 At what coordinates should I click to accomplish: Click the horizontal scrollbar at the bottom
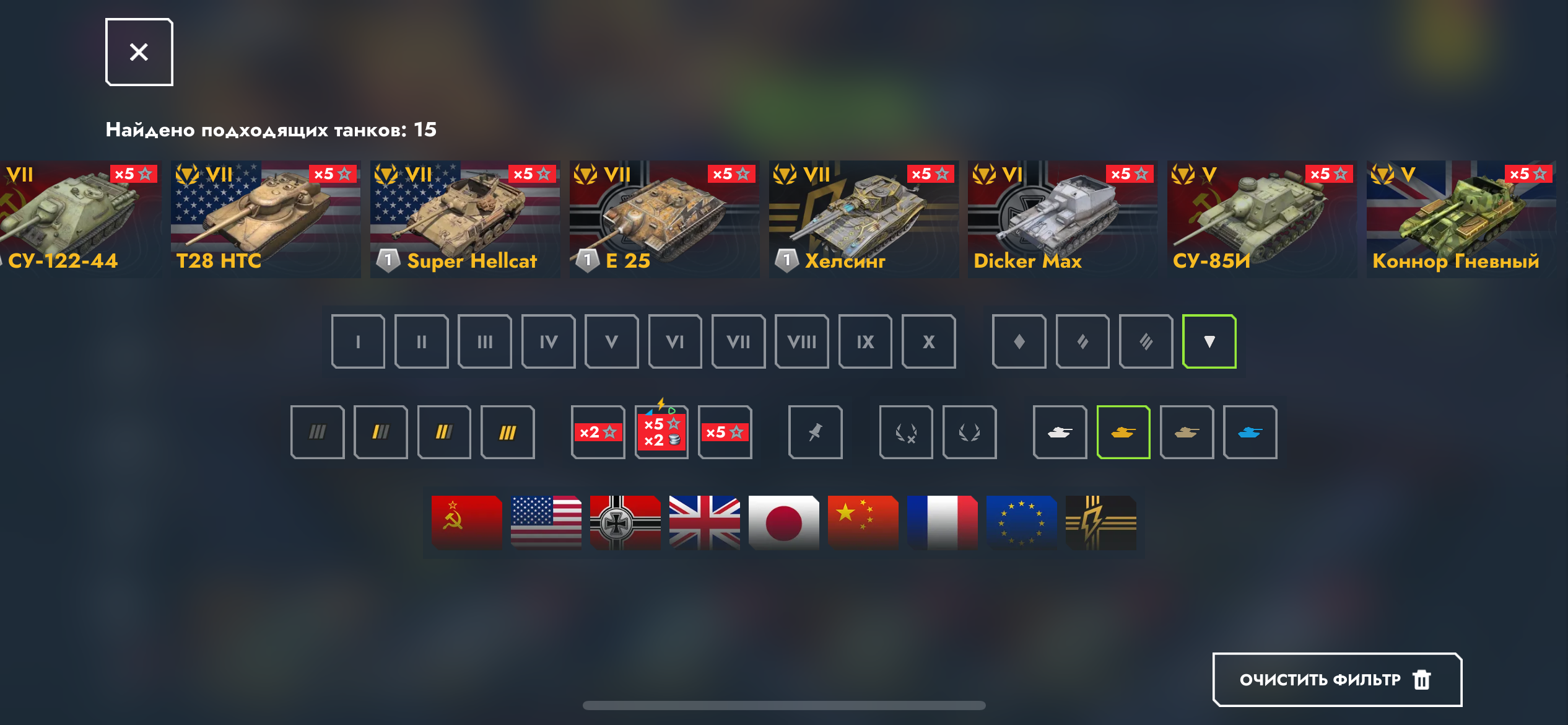[x=784, y=705]
